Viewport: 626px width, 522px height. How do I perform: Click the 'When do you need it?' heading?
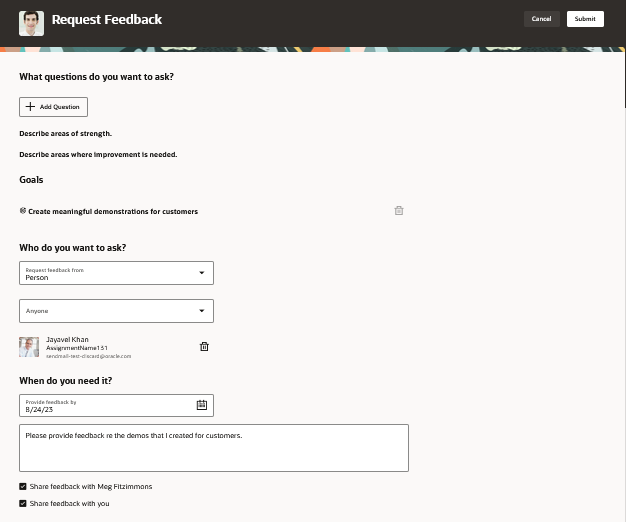(x=65, y=381)
